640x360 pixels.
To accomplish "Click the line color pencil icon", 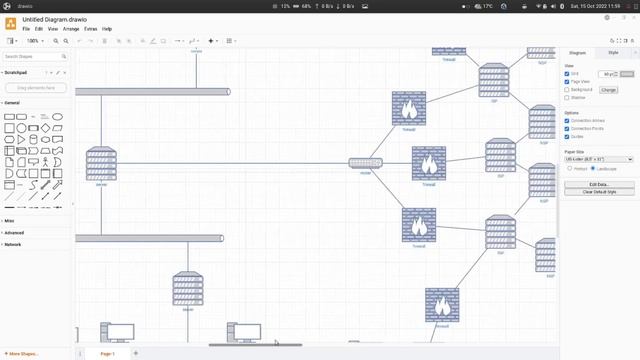I will pos(153,41).
